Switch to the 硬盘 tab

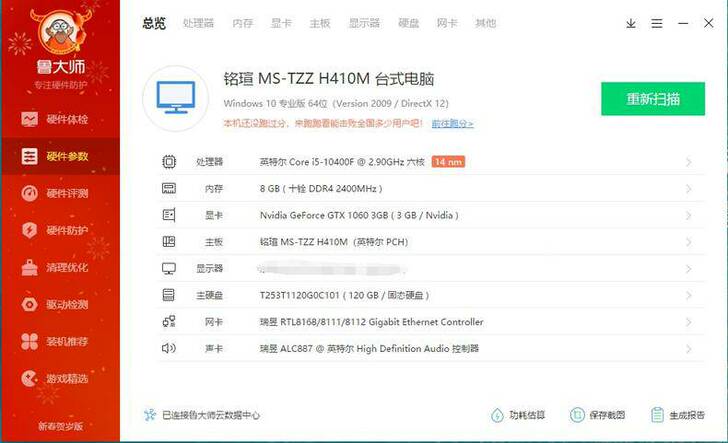click(409, 23)
